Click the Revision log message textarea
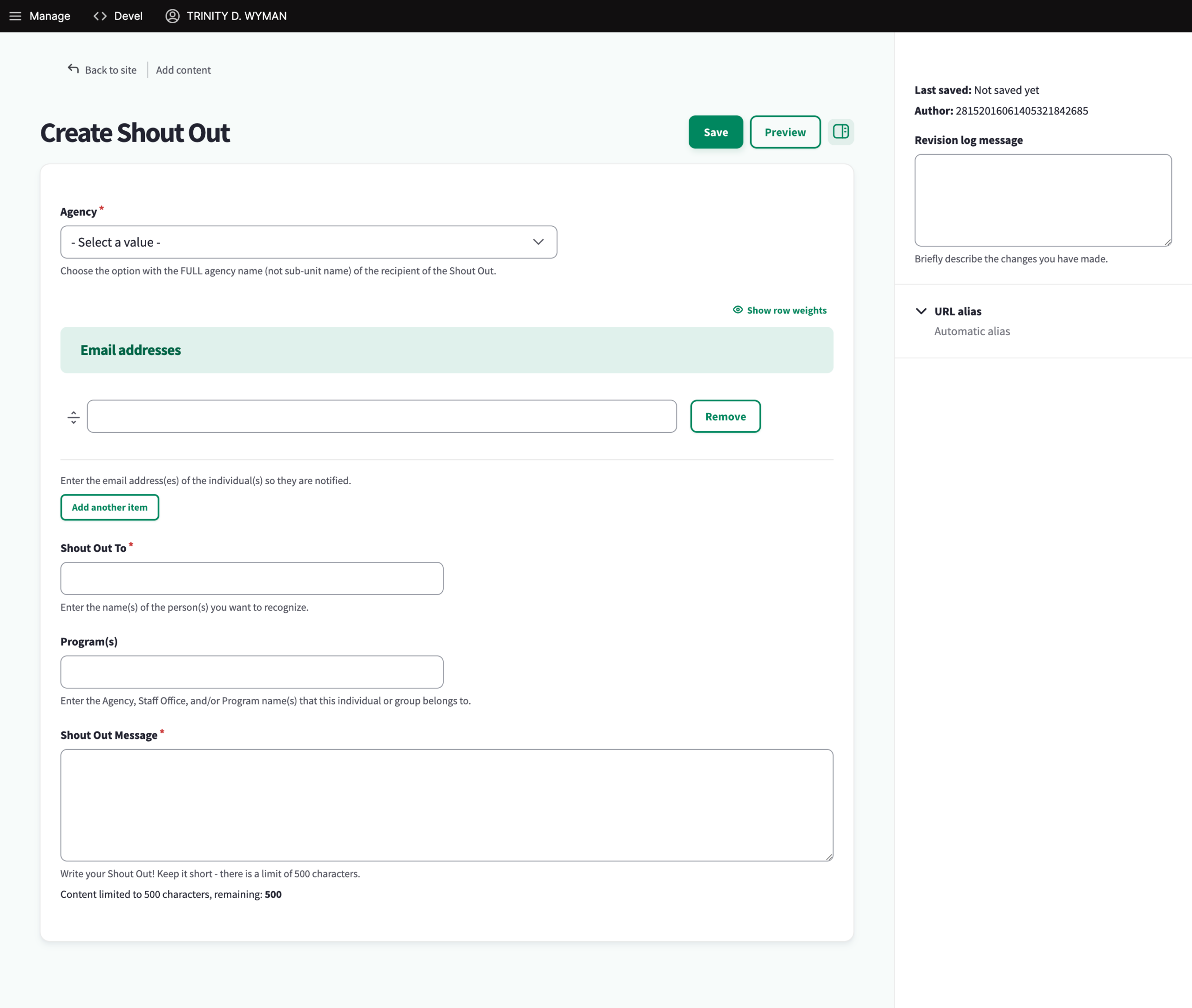 tap(1043, 200)
